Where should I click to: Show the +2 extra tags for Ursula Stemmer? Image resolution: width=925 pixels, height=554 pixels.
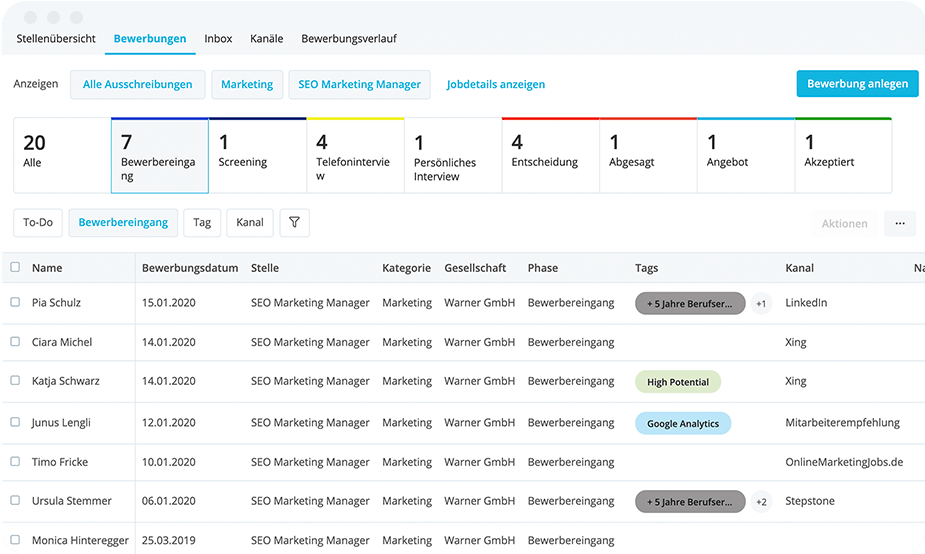[x=761, y=502]
